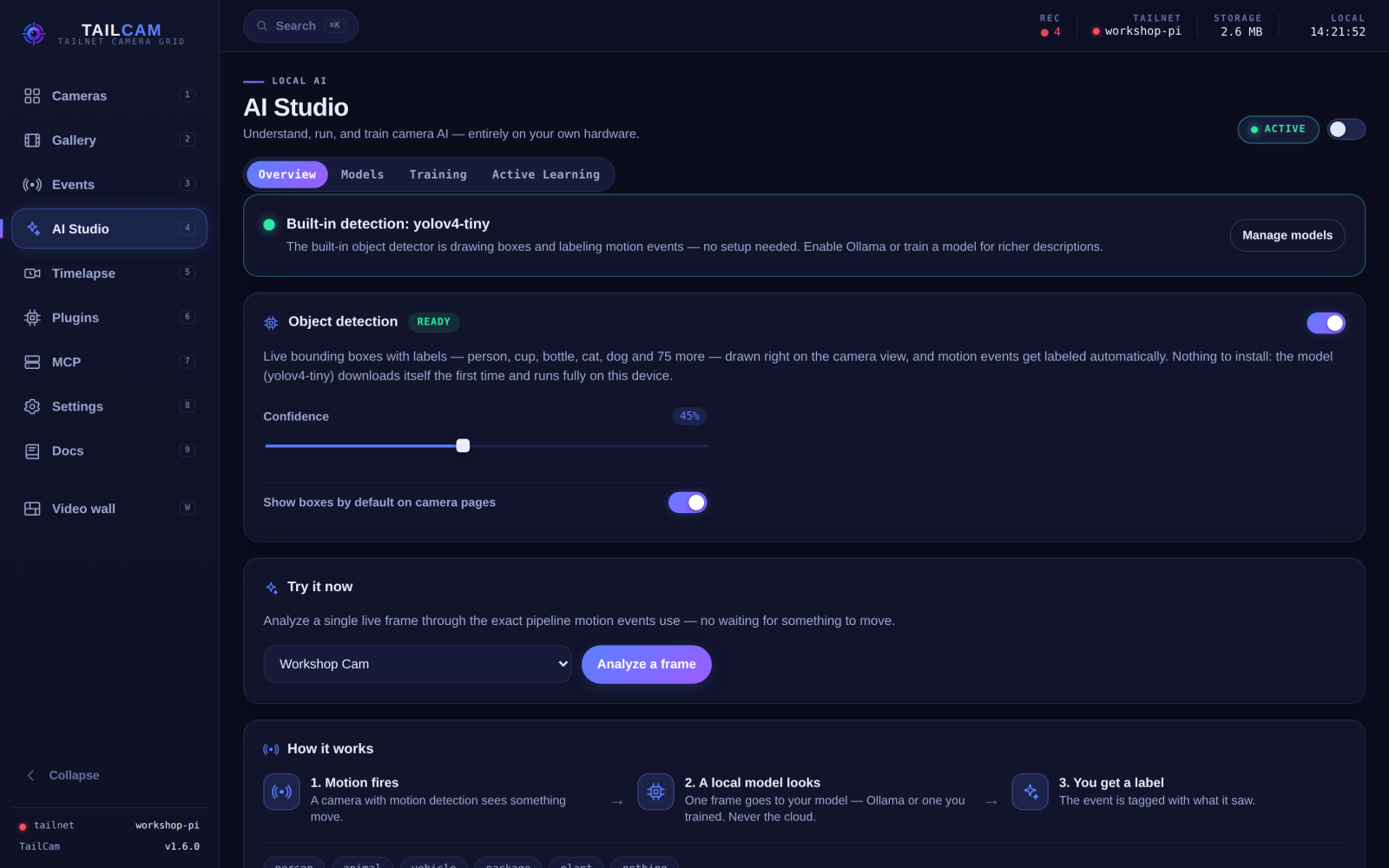This screenshot has height=868, width=1389.
Task: Go to the Timelapse page
Action: [x=109, y=273]
